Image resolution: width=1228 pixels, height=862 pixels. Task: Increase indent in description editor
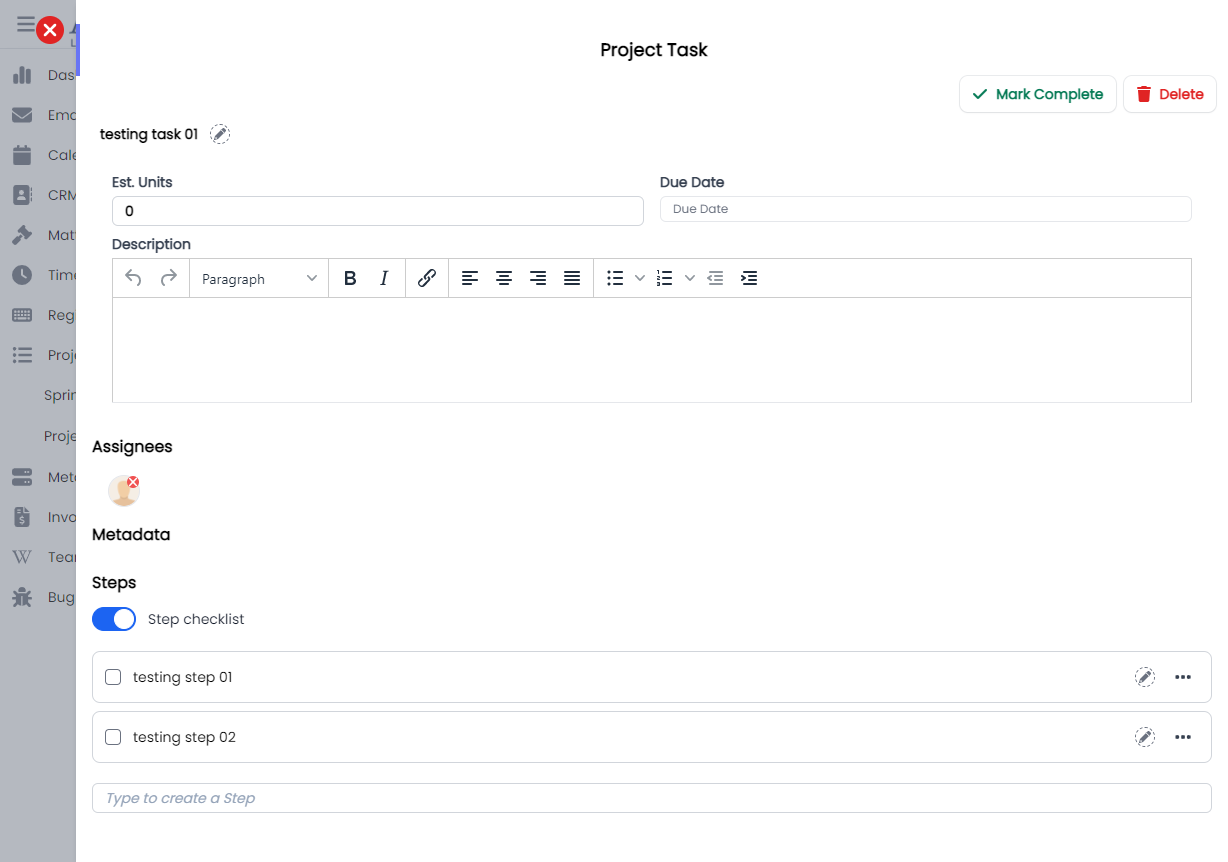749,279
